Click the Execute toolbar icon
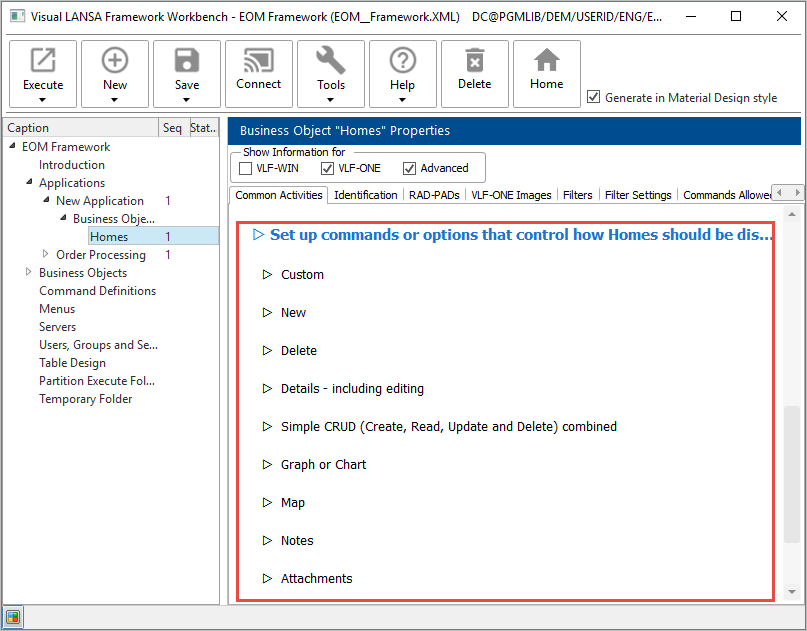The image size is (807, 631). 43,62
